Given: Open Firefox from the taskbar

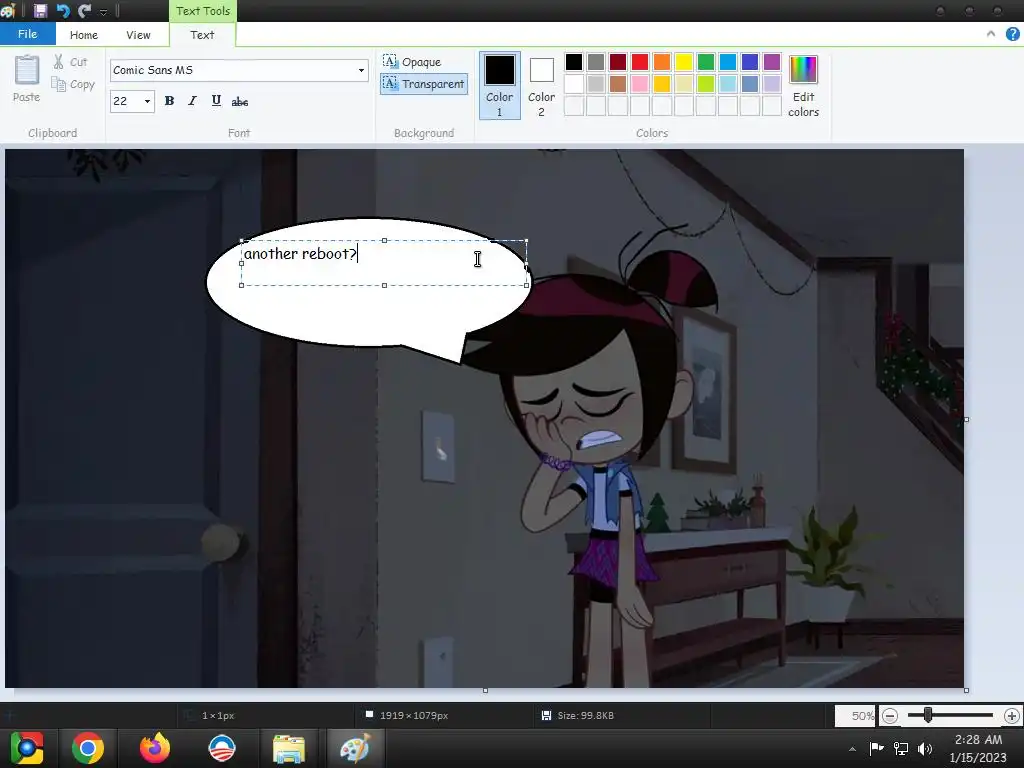Looking at the screenshot, I should click(x=155, y=748).
